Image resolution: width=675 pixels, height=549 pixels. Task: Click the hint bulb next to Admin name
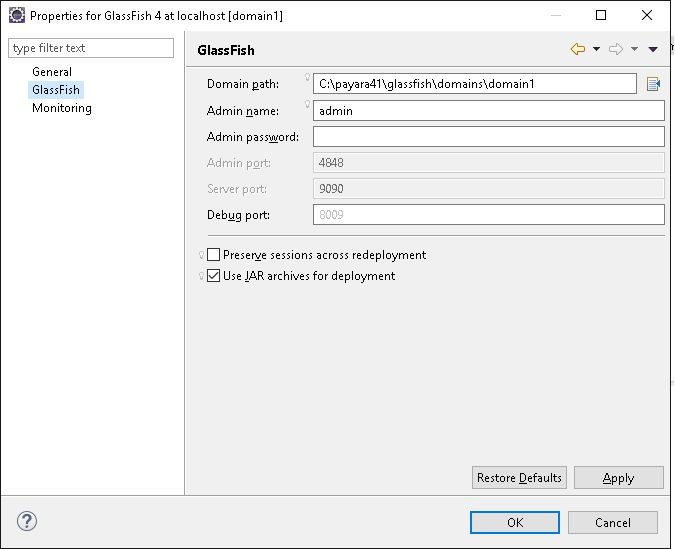pos(307,104)
